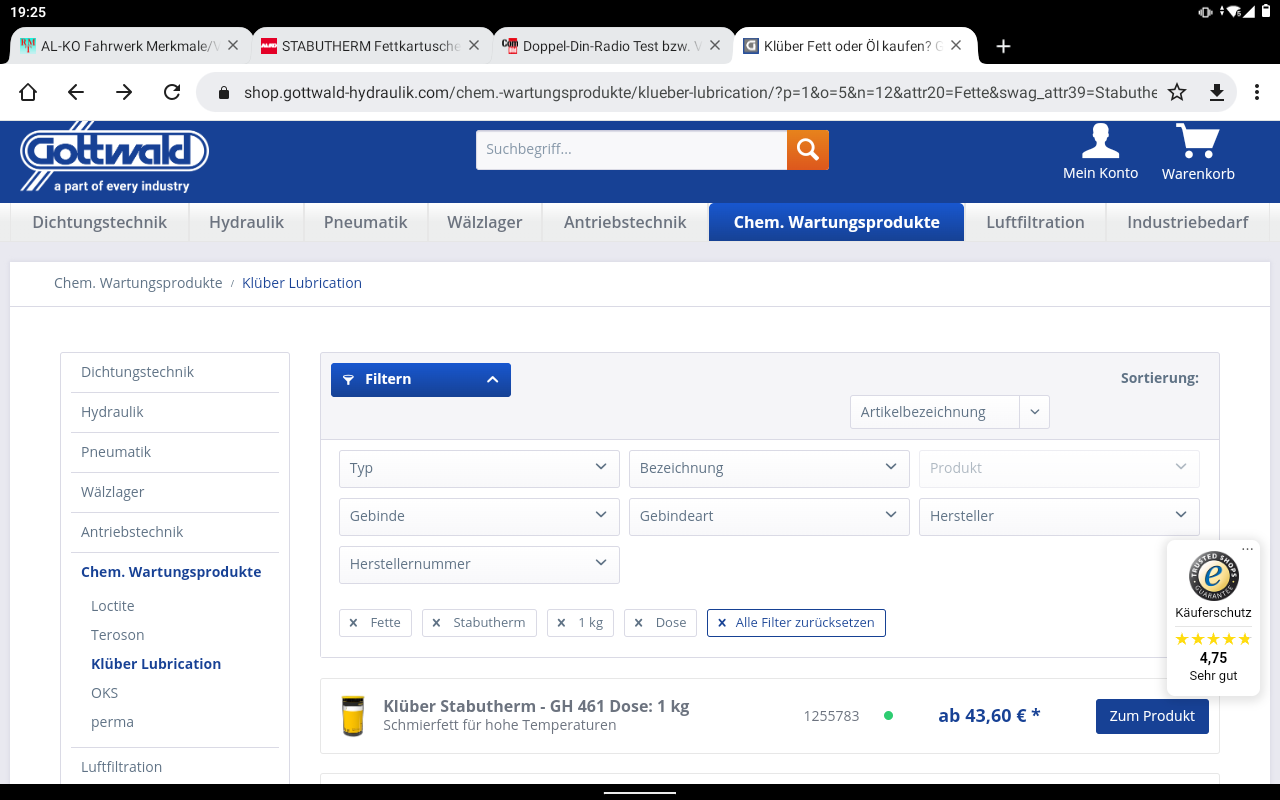The height and width of the screenshot is (800, 1280).
Task: Click the Zum Produkt button
Action: 1152,716
